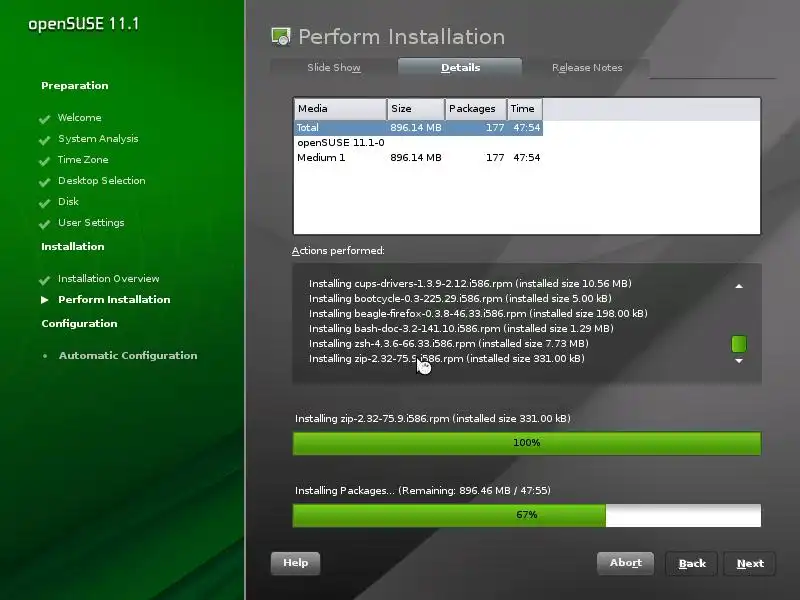Image resolution: width=800 pixels, height=600 pixels.
Task: Open the Details tab
Action: tap(460, 67)
